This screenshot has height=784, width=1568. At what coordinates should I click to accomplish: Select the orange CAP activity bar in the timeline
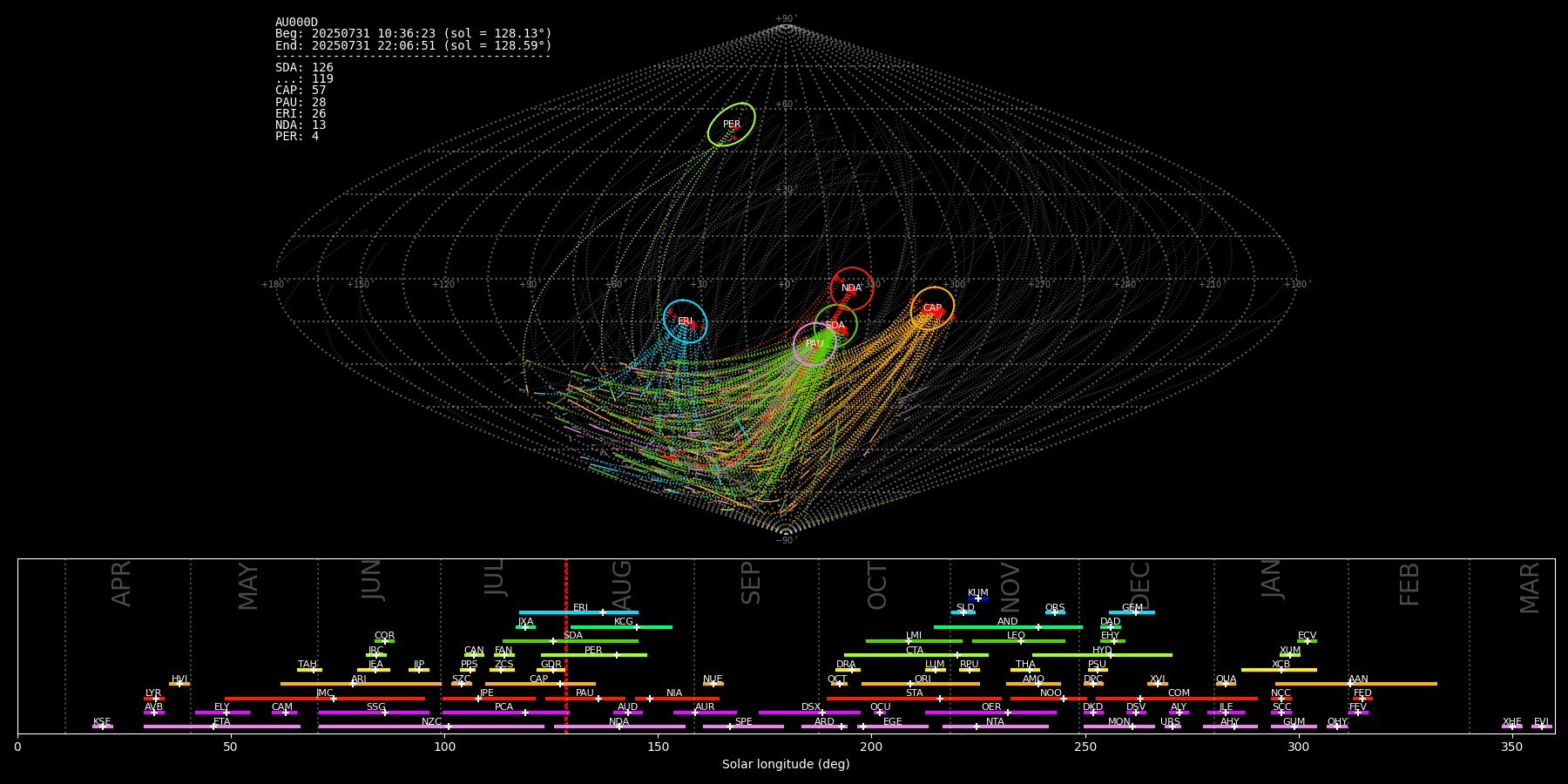540,684
